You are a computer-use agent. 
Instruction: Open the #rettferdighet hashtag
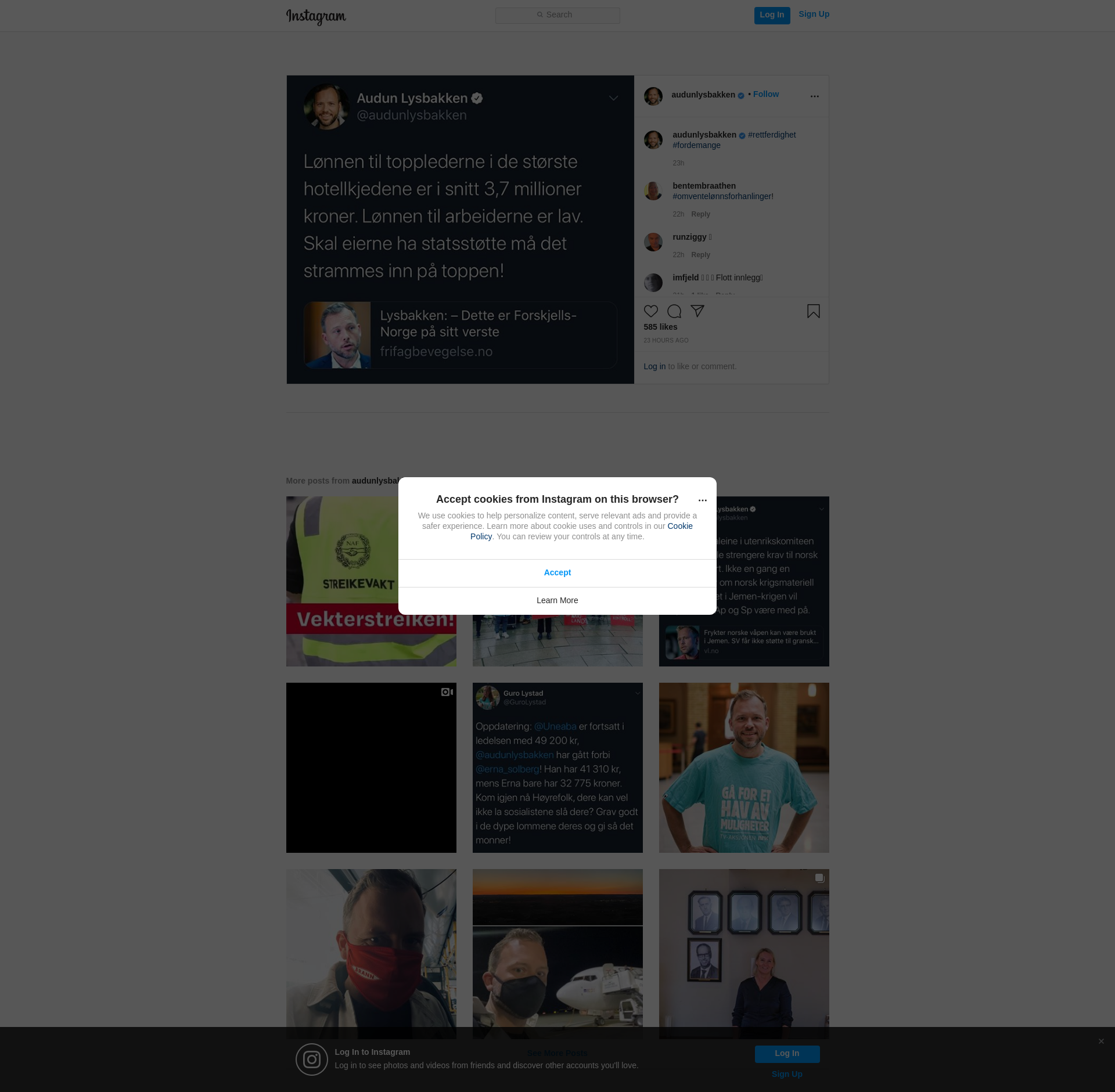[772, 135]
